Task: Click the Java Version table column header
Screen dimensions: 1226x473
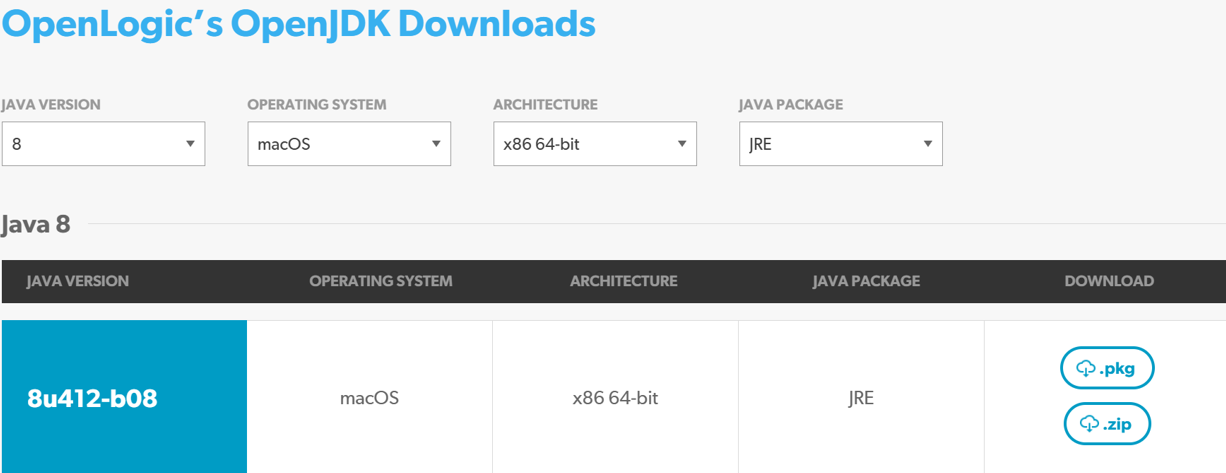Action: 78,281
